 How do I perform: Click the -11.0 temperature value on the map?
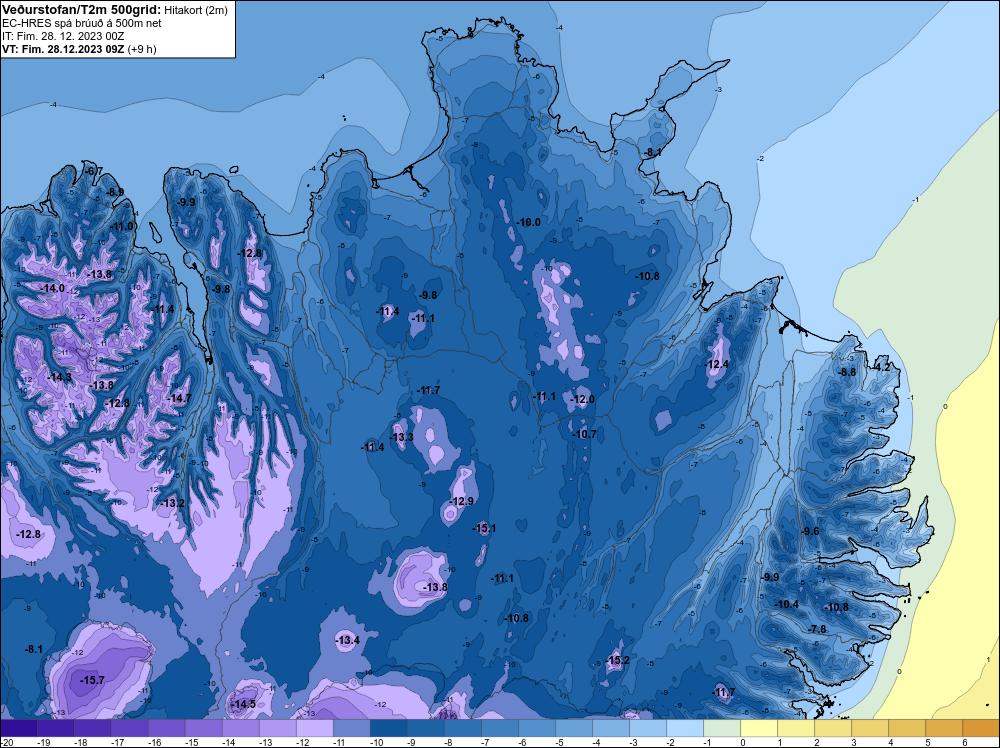point(121,226)
